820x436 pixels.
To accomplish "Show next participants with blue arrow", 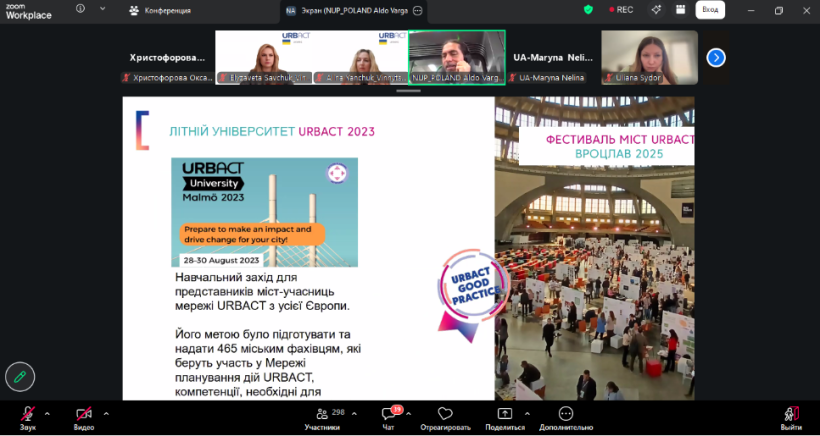I will 716,57.
